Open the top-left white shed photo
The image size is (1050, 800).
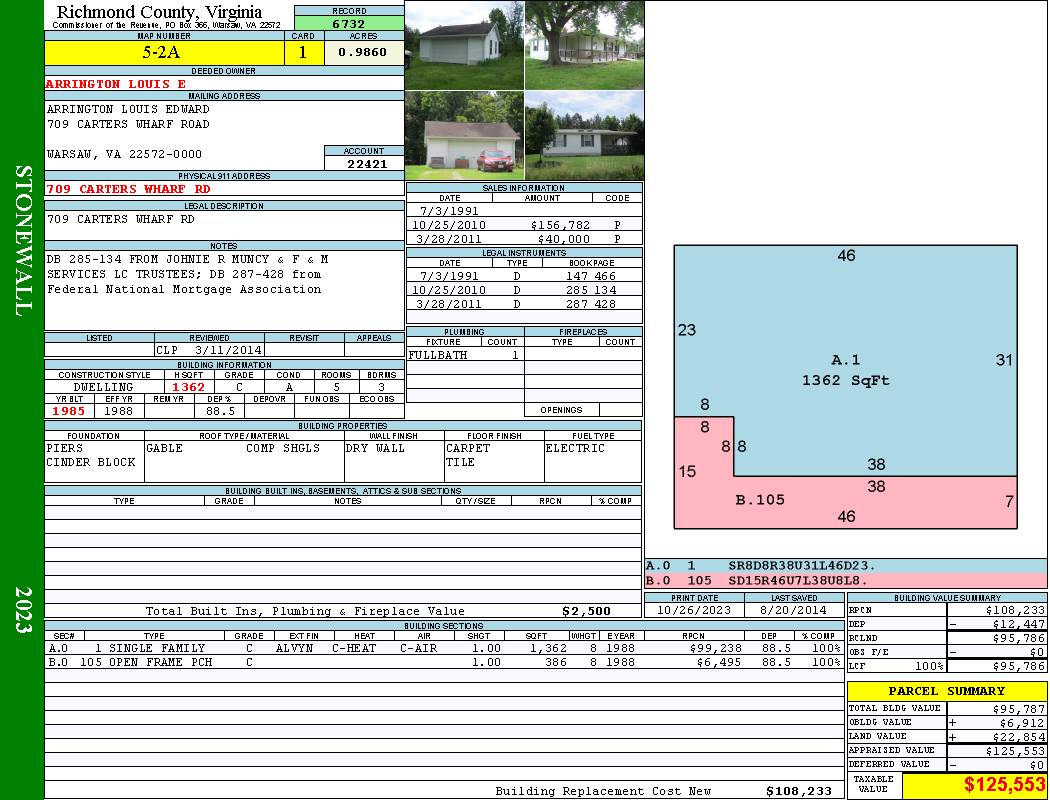coord(464,45)
